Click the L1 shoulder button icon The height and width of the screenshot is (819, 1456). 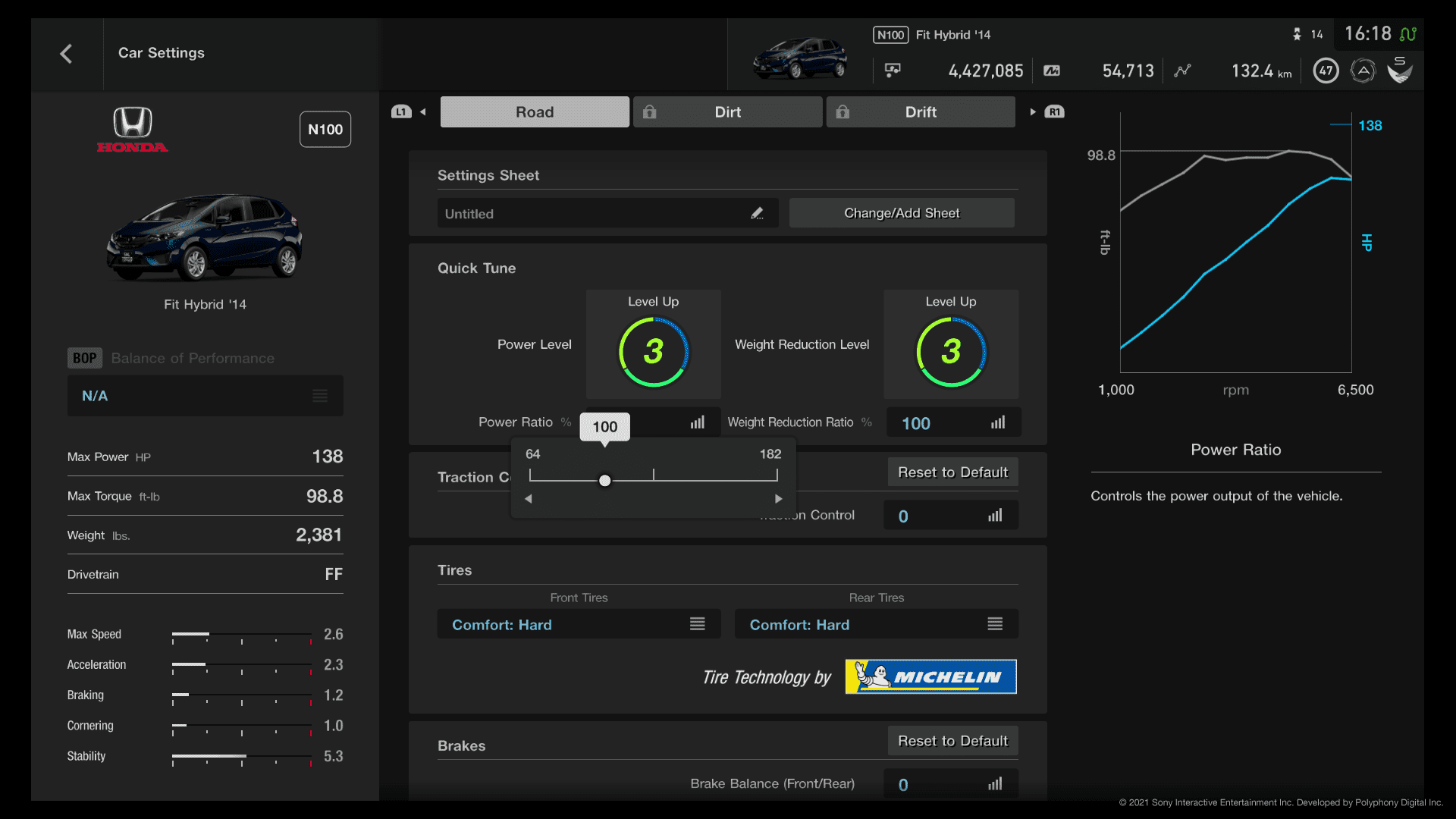point(401,112)
